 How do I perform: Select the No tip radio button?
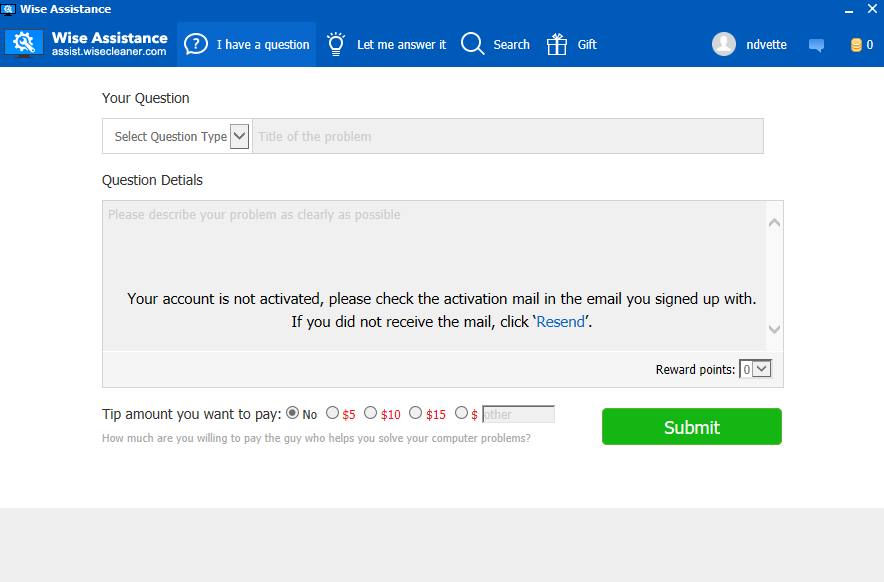(x=293, y=413)
